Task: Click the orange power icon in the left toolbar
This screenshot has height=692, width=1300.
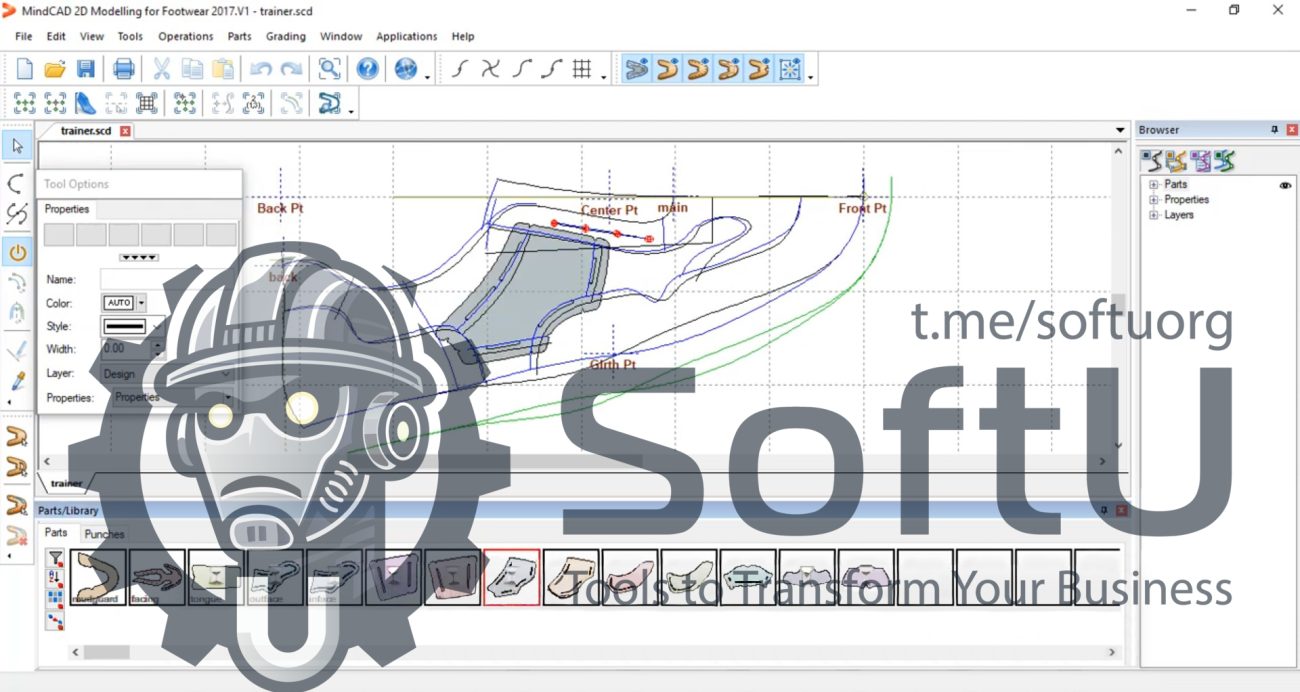Action: pyautogui.click(x=17, y=252)
